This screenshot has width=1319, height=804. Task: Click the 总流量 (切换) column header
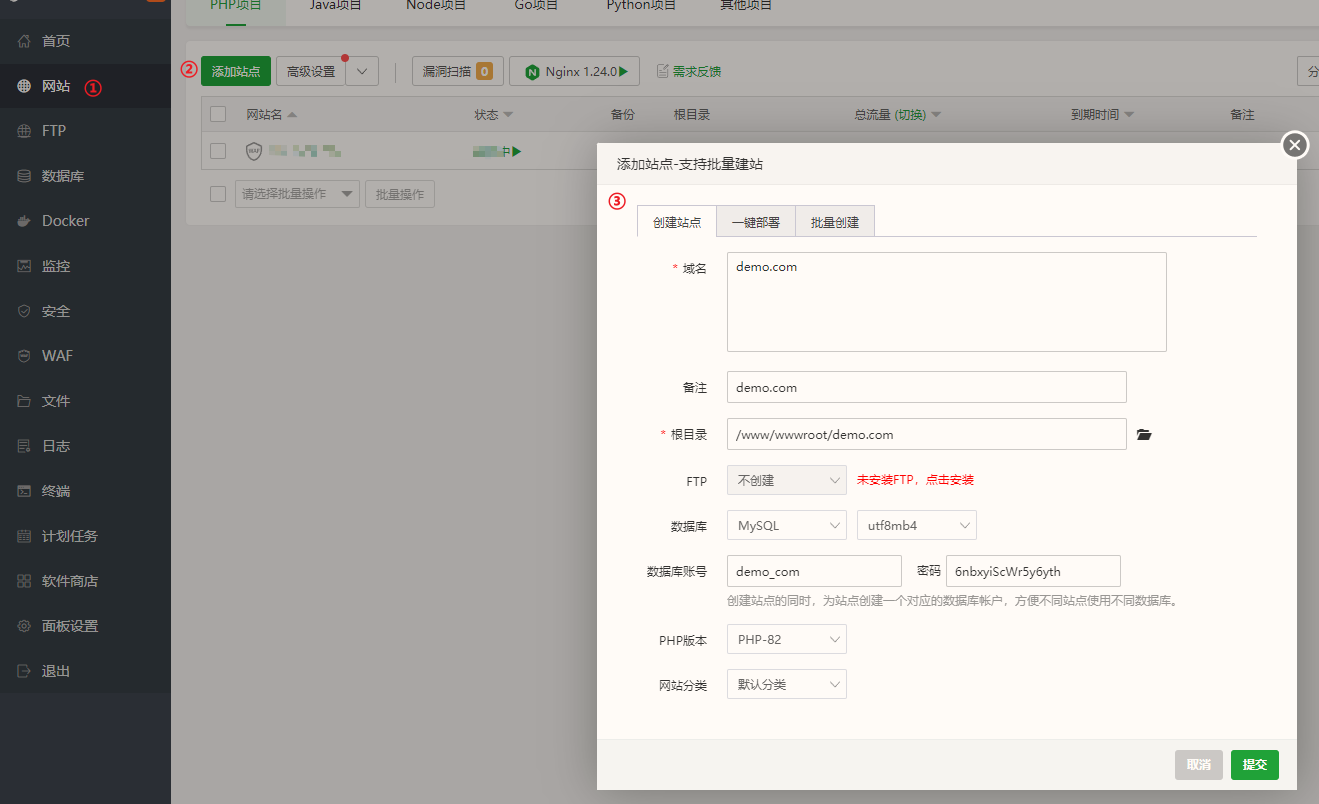(897, 115)
